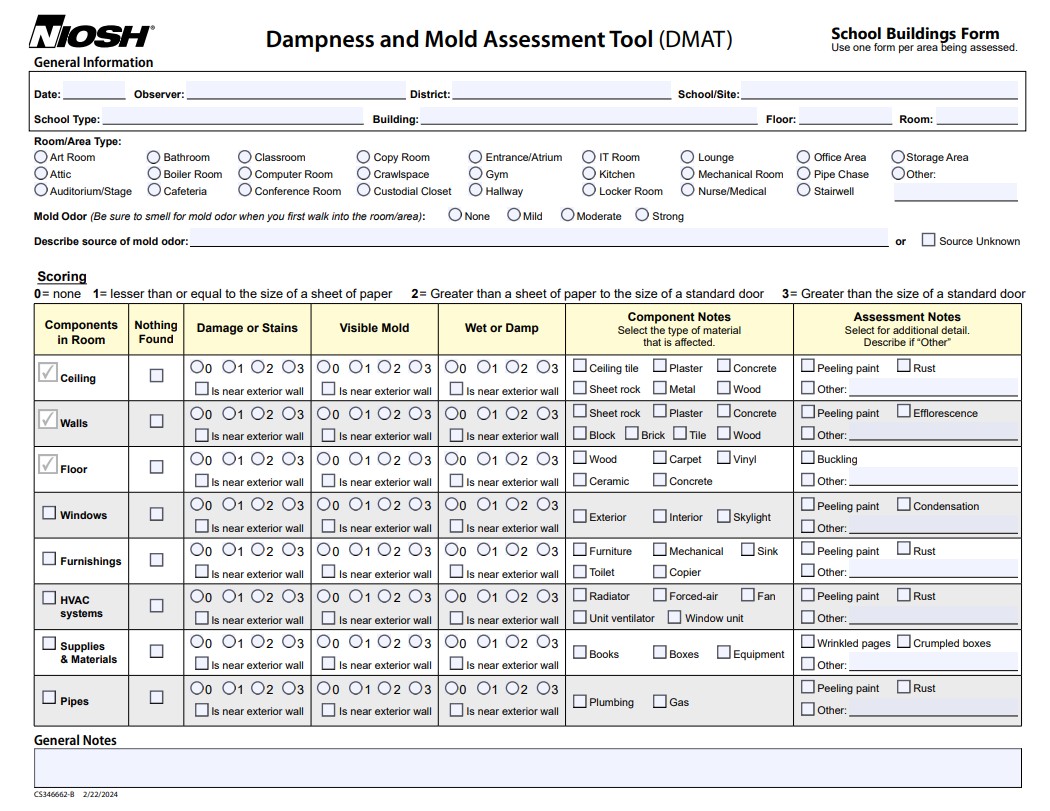This screenshot has height=811, width=1050.
Task: Select Custodial Closet radio button
Action: (364, 190)
